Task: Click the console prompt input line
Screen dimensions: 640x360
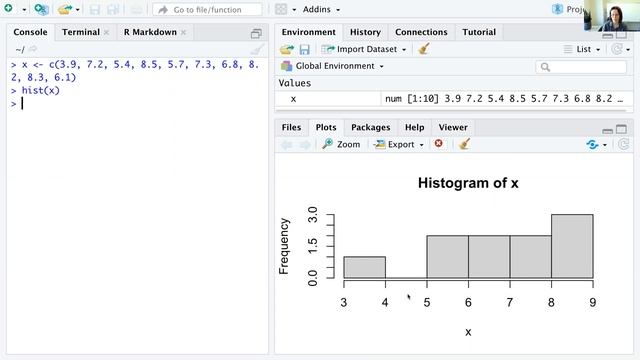Action: pyautogui.click(x=137, y=104)
